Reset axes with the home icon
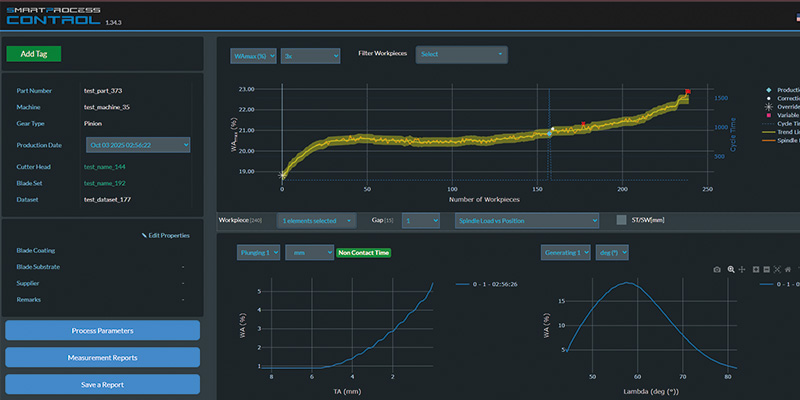 click(x=788, y=269)
